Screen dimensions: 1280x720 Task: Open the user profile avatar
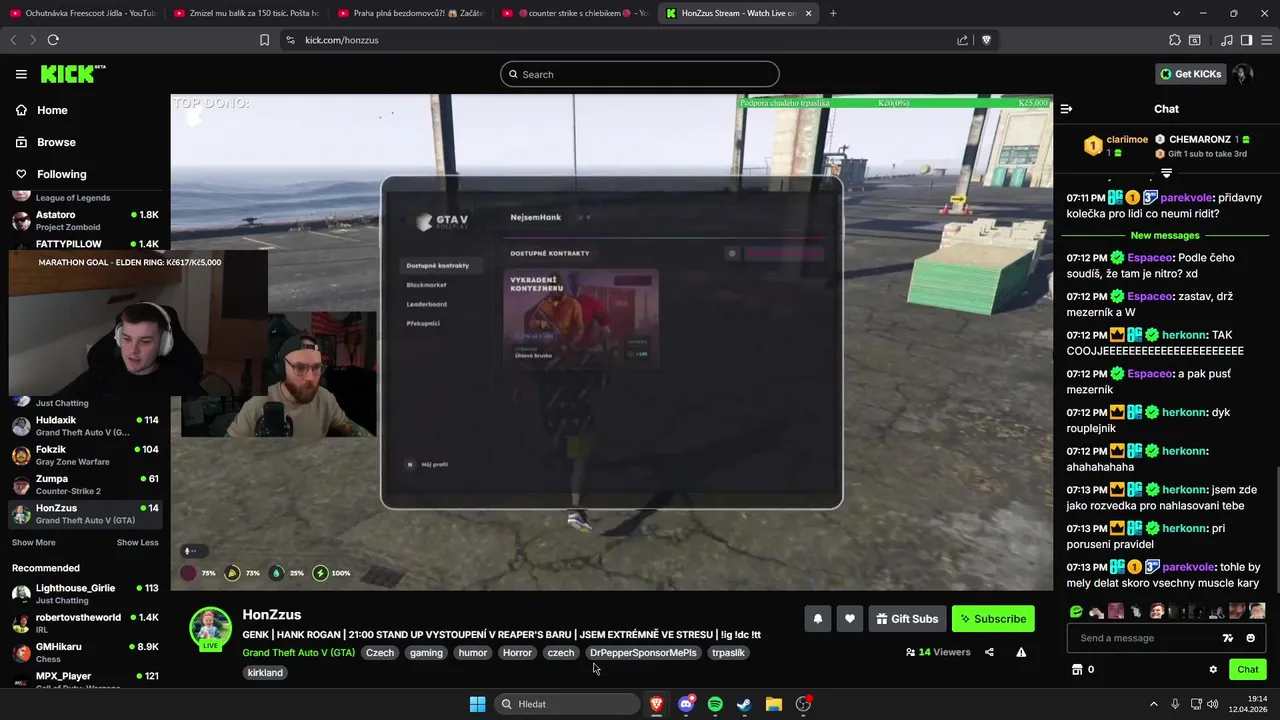tap(1243, 74)
